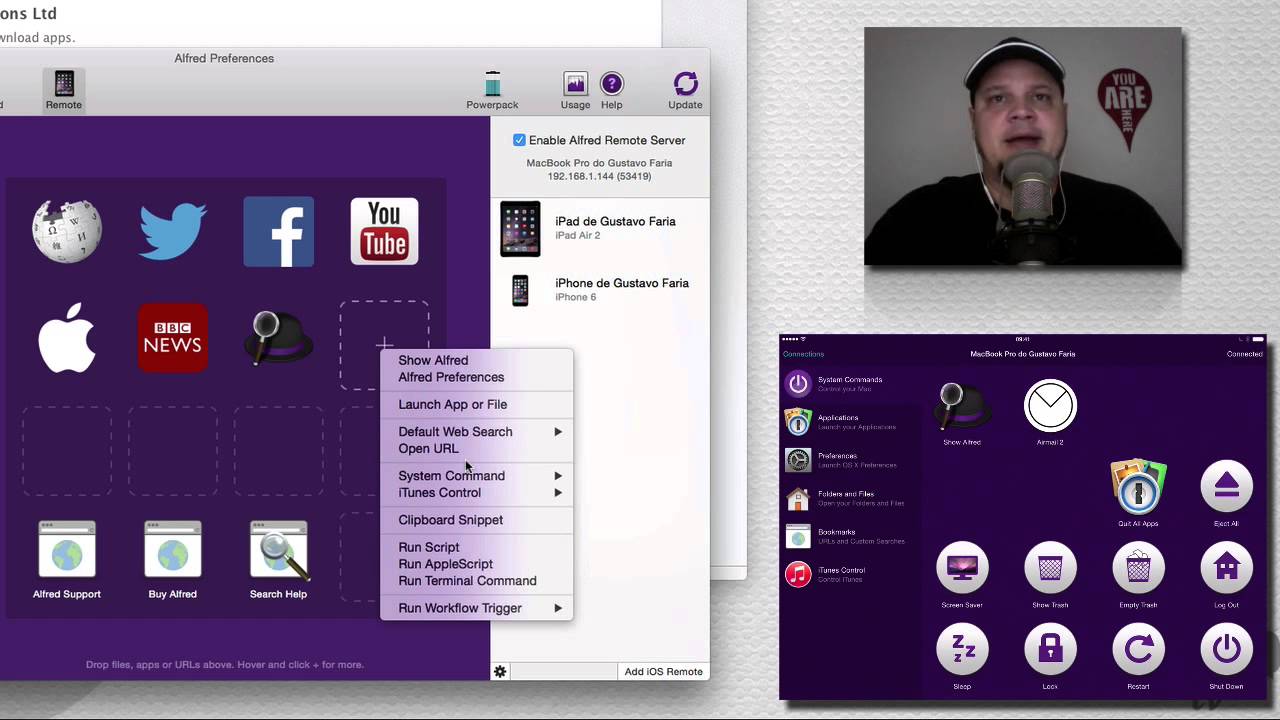Select Clipboard Snippet from context menu
Viewport: 1280px width, 720px height.
click(450, 520)
